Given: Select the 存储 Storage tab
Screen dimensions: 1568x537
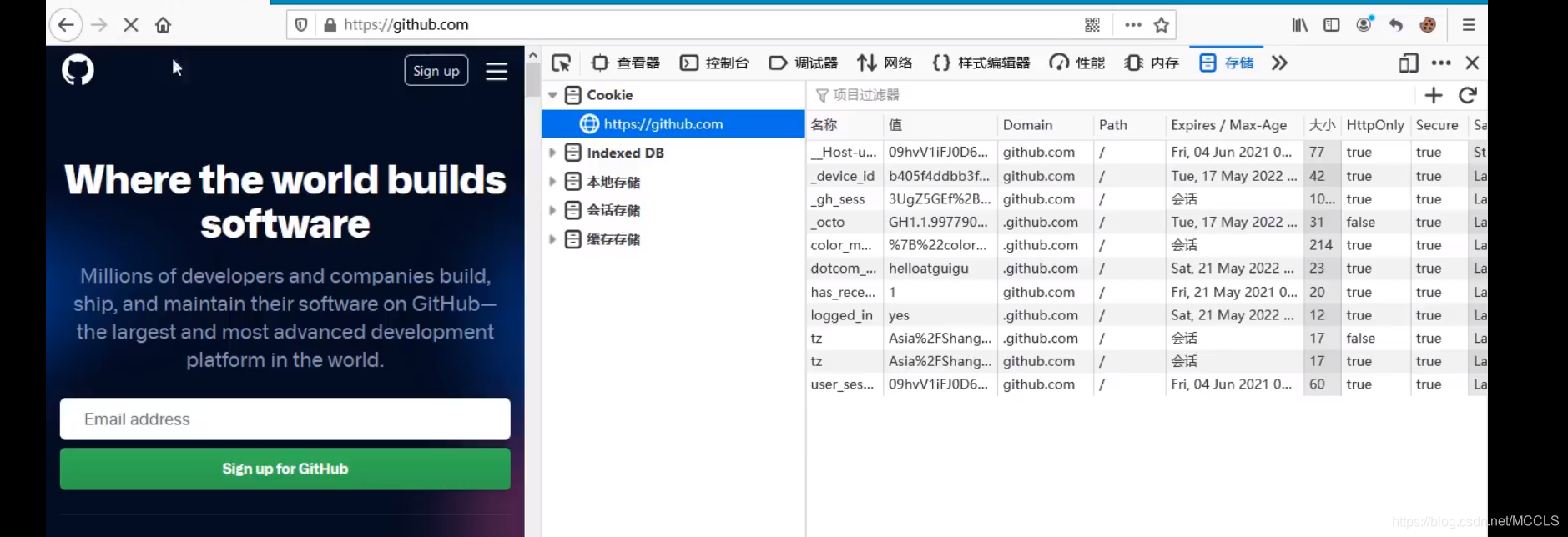Looking at the screenshot, I should pyautogui.click(x=1227, y=63).
